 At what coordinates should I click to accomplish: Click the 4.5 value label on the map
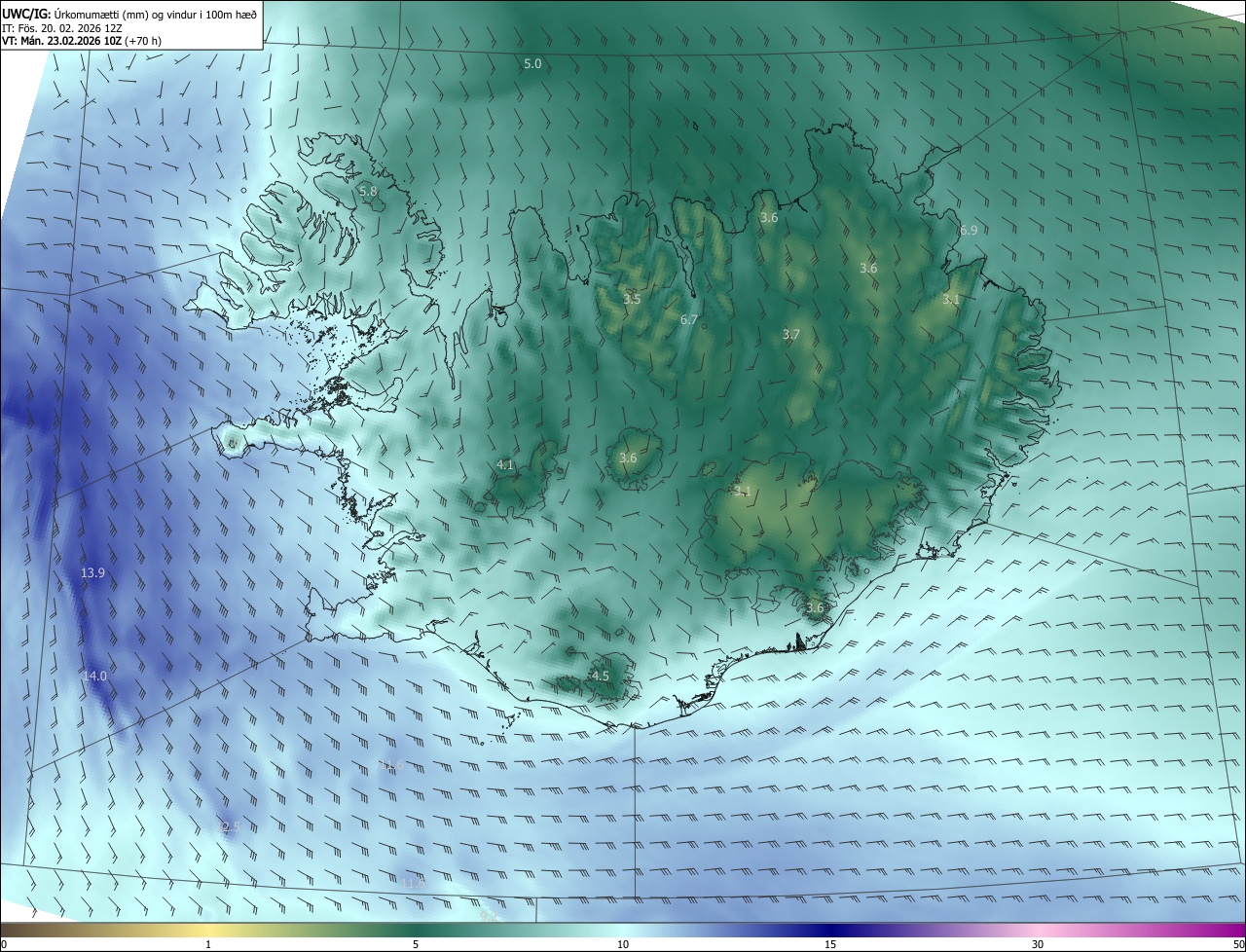pyautogui.click(x=601, y=676)
